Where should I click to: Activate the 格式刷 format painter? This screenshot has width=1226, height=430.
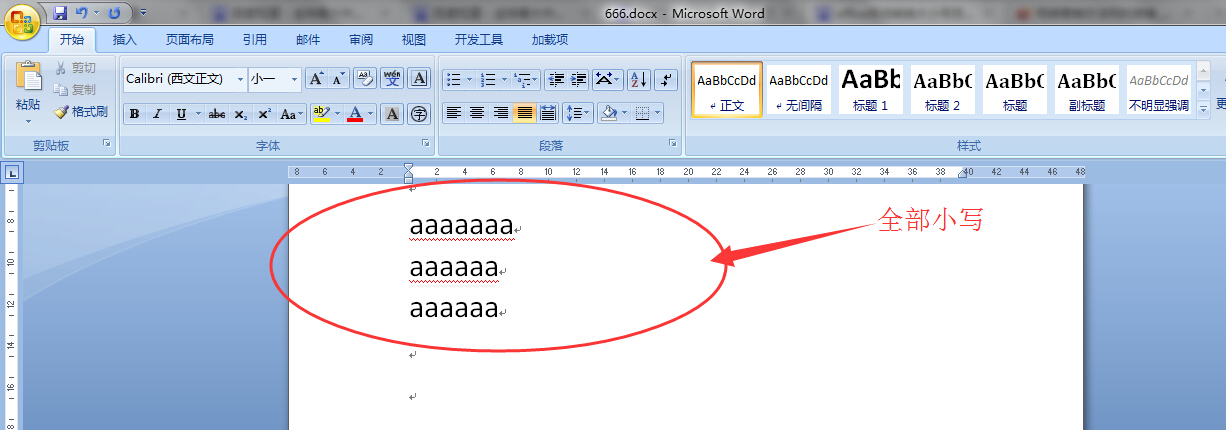[x=79, y=111]
